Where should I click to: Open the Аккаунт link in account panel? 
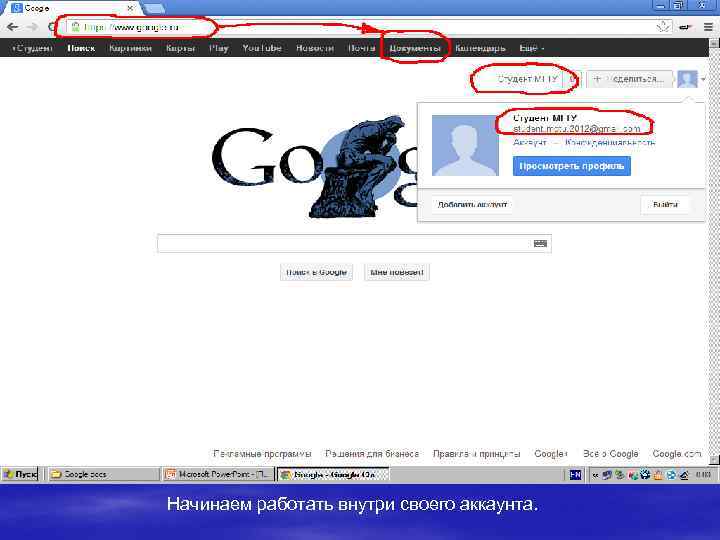coord(530,142)
